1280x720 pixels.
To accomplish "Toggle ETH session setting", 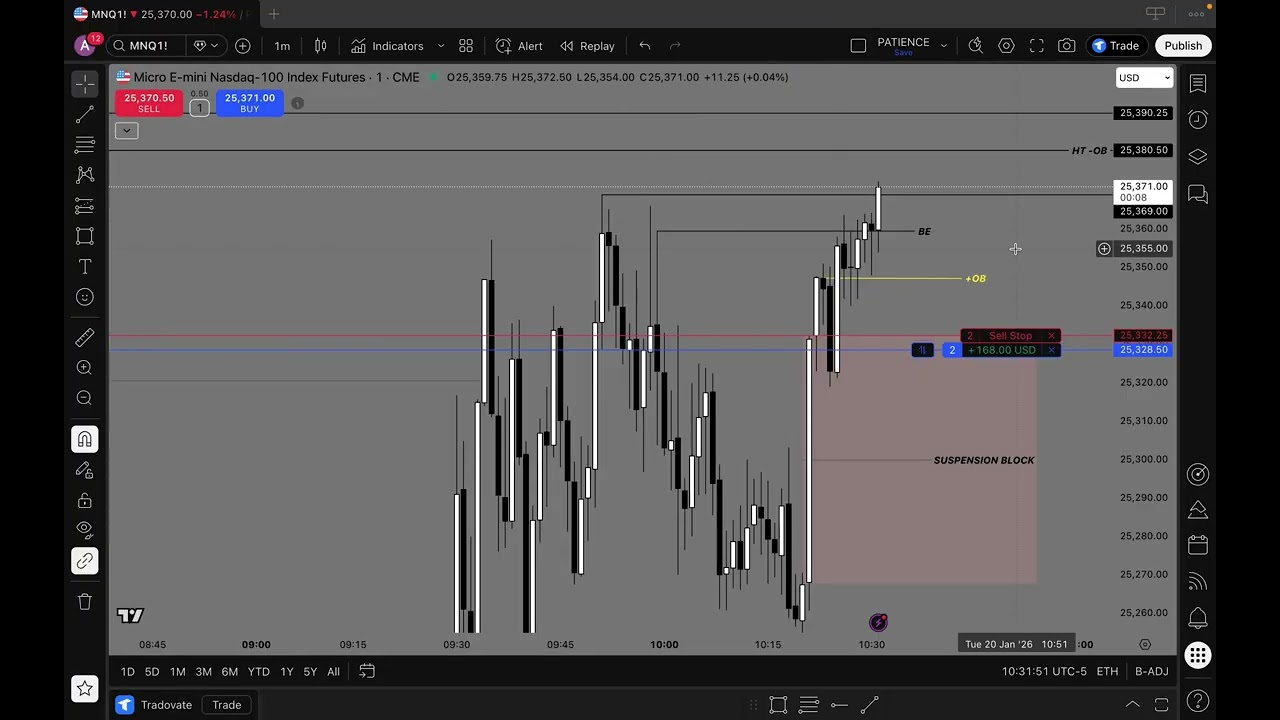I will tap(1107, 672).
